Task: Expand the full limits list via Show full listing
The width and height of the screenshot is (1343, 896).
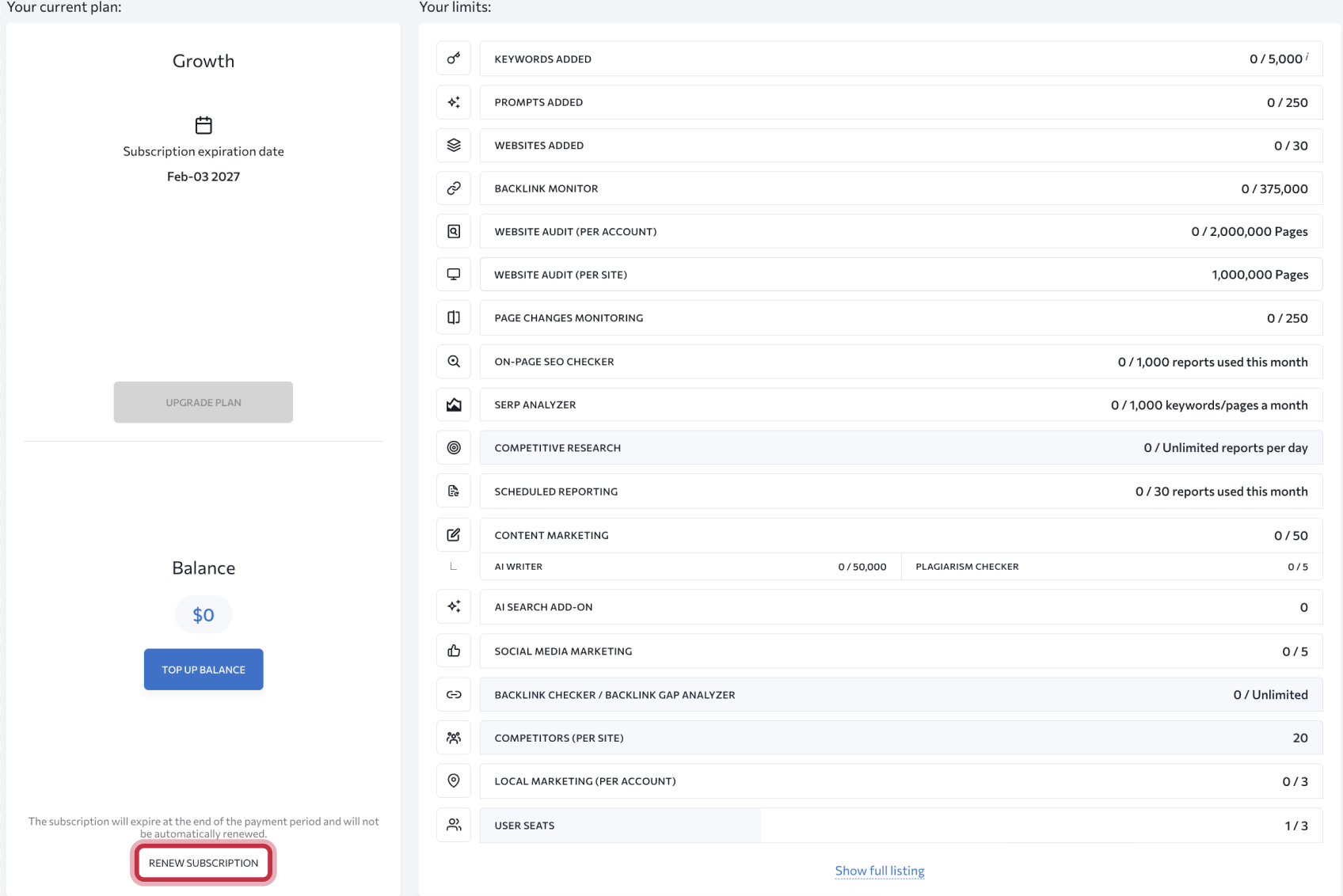Action: (879, 871)
